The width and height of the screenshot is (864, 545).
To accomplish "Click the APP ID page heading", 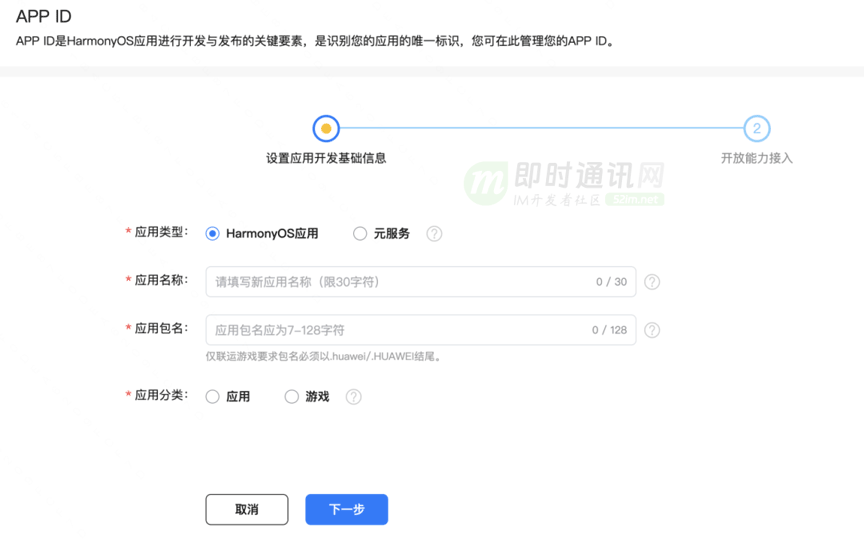I will tap(44, 17).
